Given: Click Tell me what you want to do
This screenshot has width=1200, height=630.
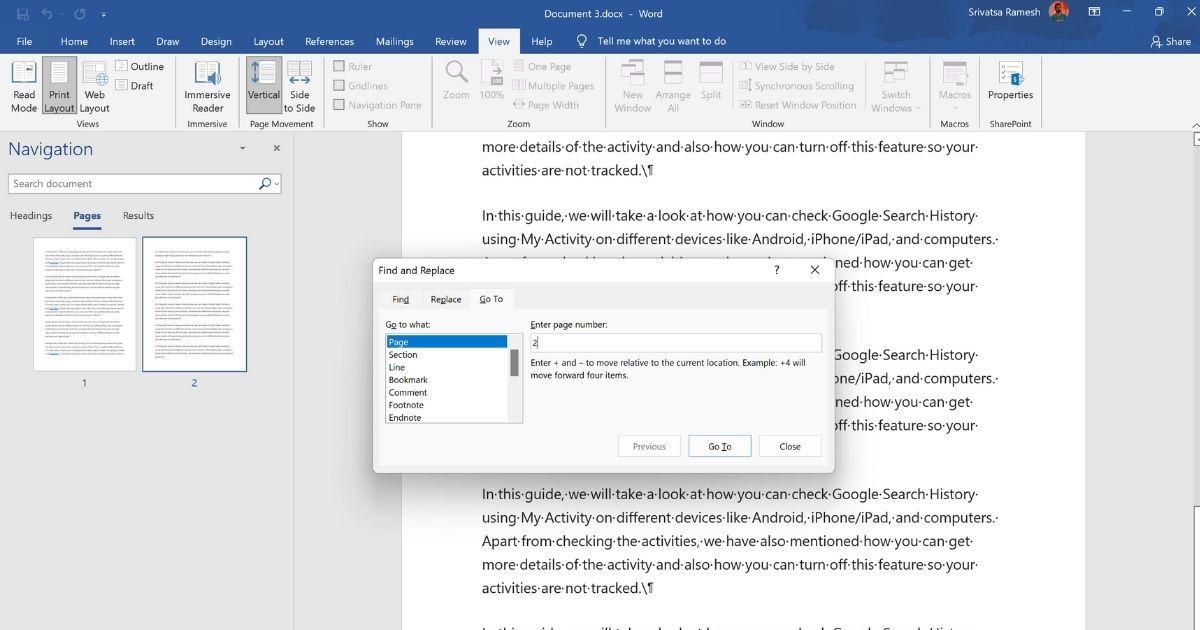Looking at the screenshot, I should click(x=651, y=42).
